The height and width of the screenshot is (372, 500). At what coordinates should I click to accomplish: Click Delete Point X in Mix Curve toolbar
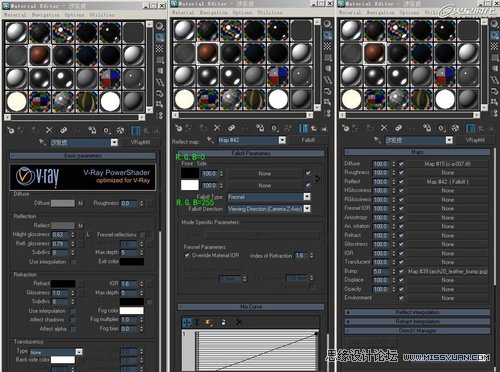(239, 322)
